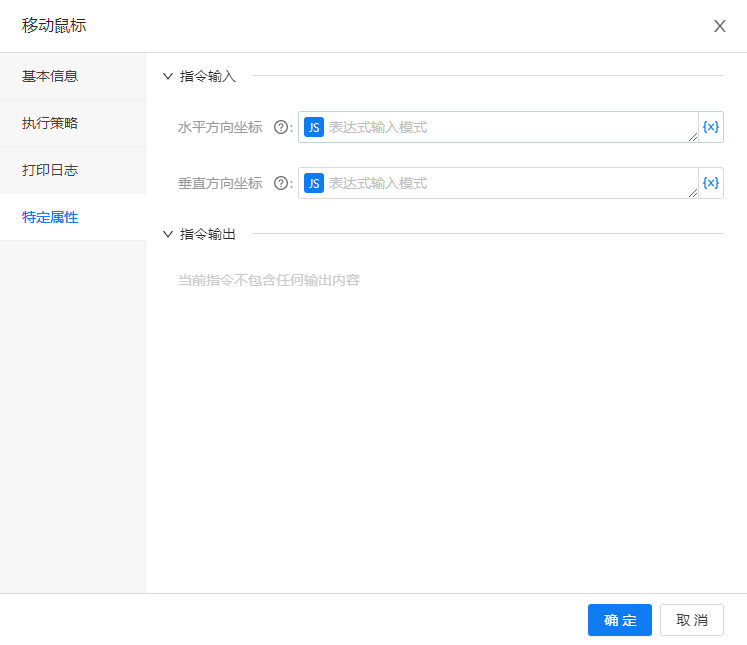Close the 移动鼠标 dialog with X
Image resolution: width=747 pixels, height=645 pixels.
click(719, 26)
